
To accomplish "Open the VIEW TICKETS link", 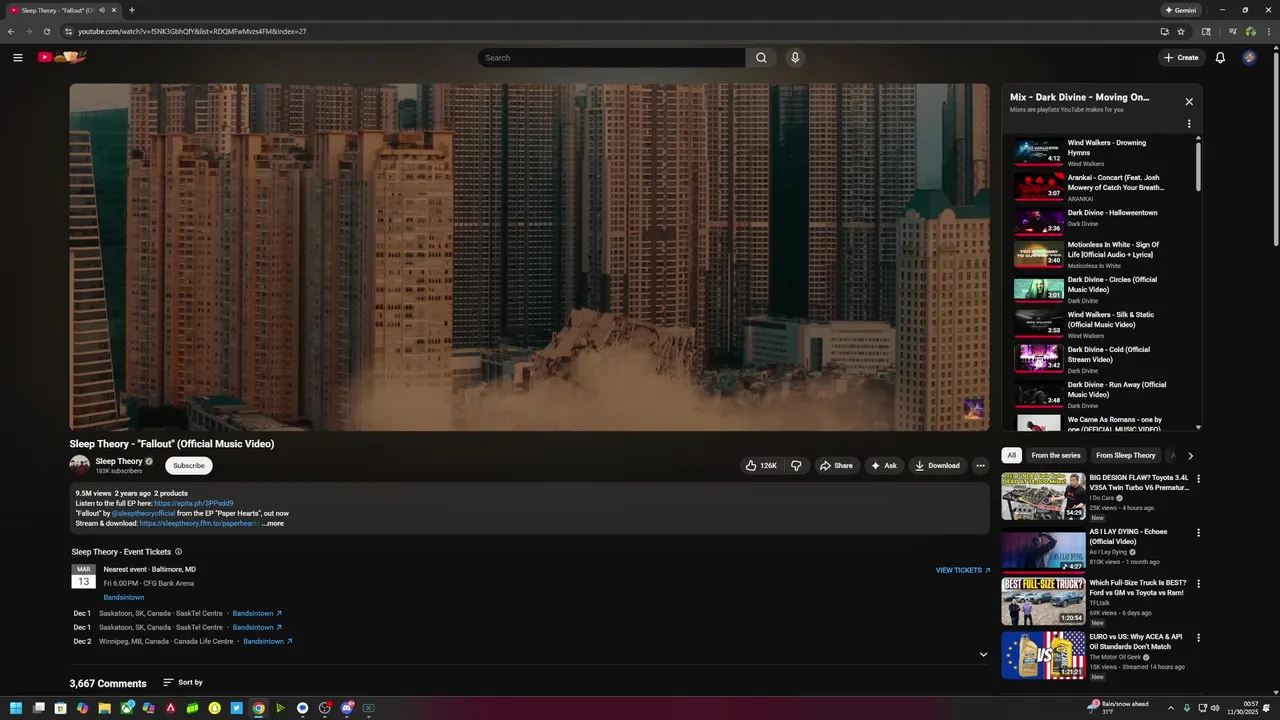I will pyautogui.click(x=963, y=570).
